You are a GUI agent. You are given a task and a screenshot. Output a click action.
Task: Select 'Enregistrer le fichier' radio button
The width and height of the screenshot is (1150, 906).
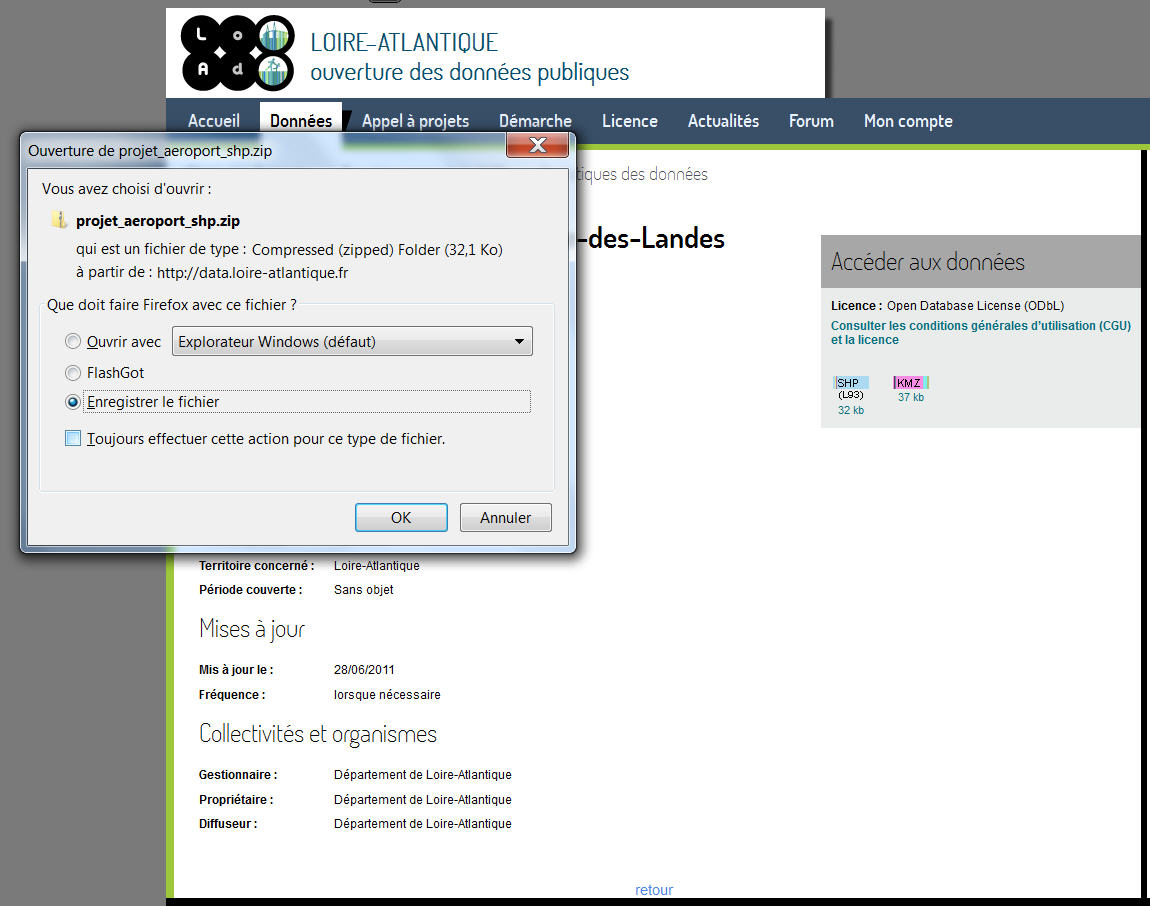click(73, 402)
